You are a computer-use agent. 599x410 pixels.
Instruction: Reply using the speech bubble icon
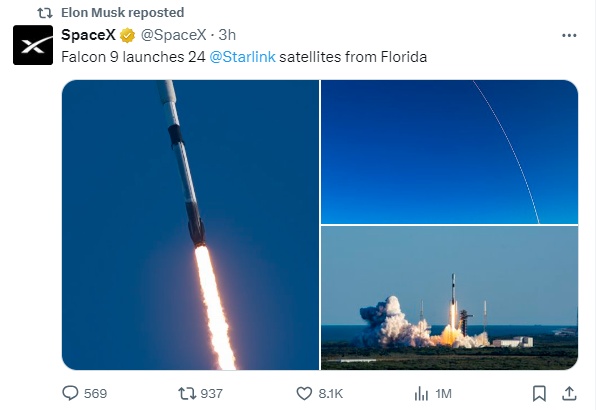70,393
